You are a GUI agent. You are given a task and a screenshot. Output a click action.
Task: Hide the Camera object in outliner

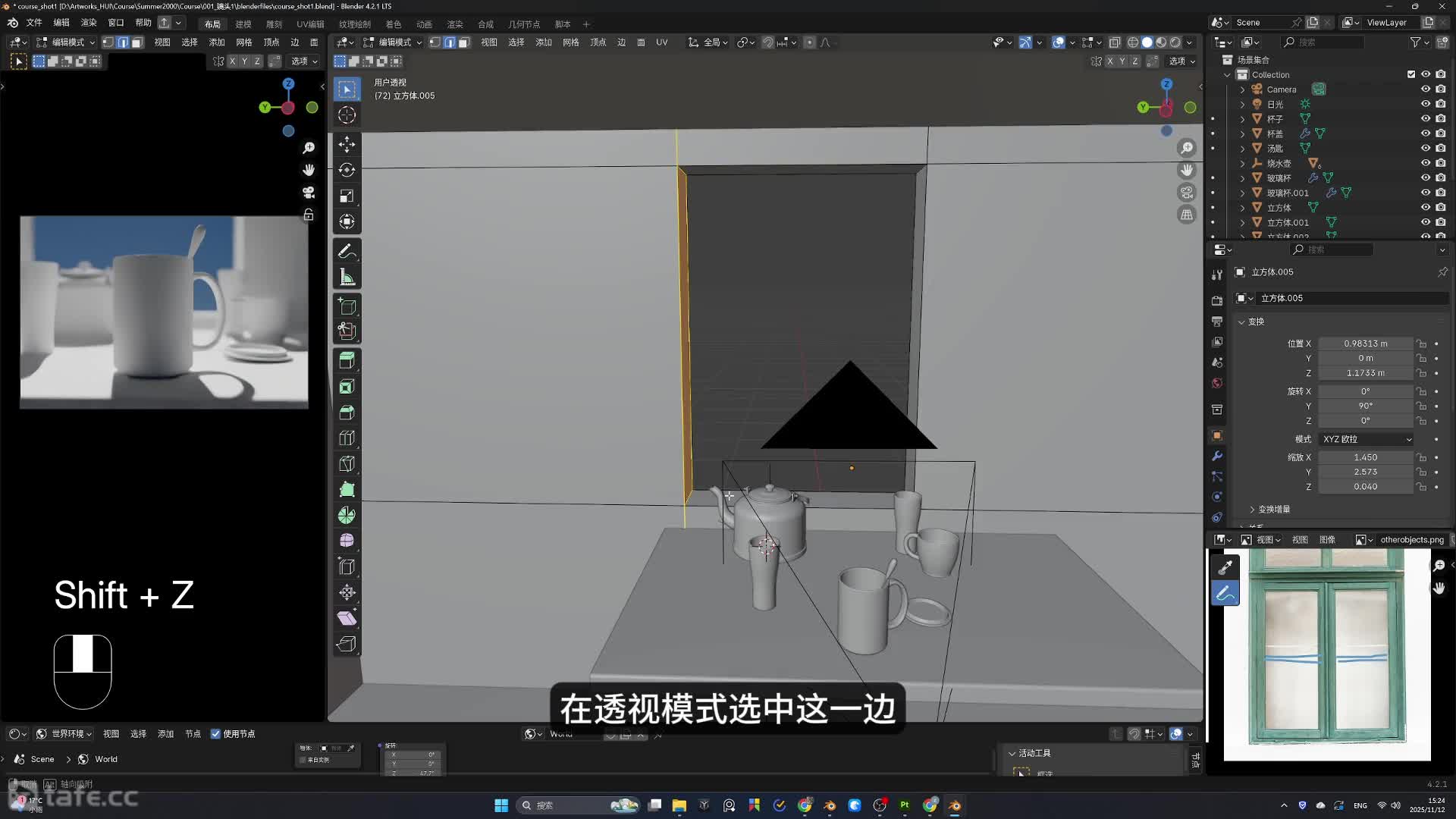(x=1426, y=89)
